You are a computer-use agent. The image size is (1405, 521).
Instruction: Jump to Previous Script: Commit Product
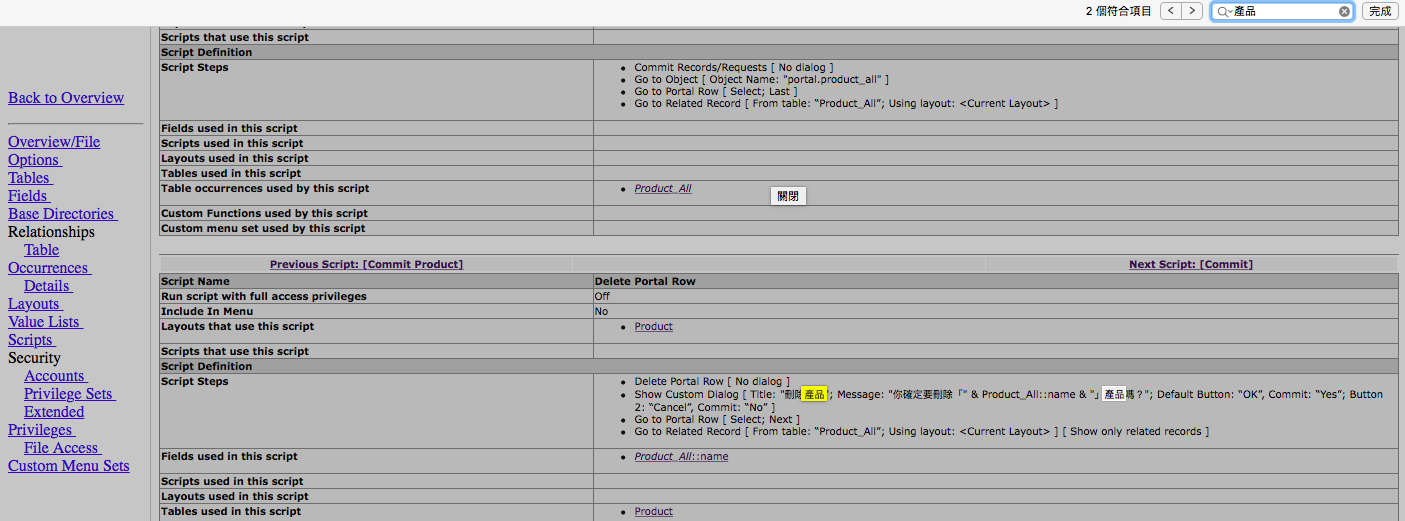(x=366, y=265)
